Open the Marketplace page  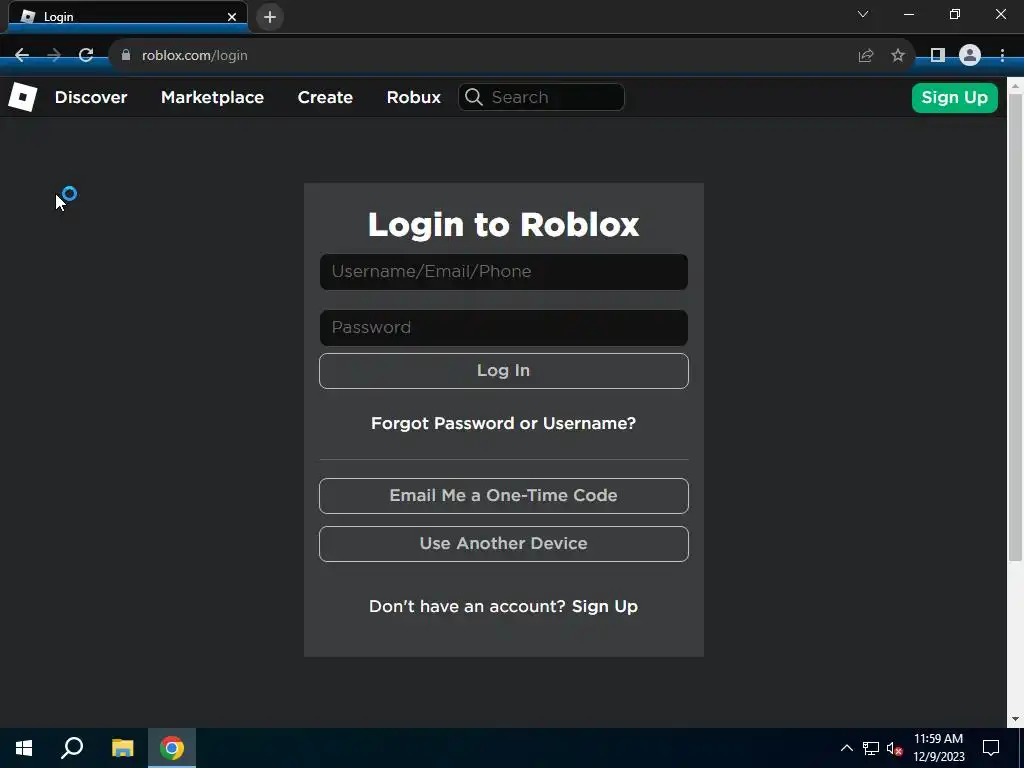point(212,97)
